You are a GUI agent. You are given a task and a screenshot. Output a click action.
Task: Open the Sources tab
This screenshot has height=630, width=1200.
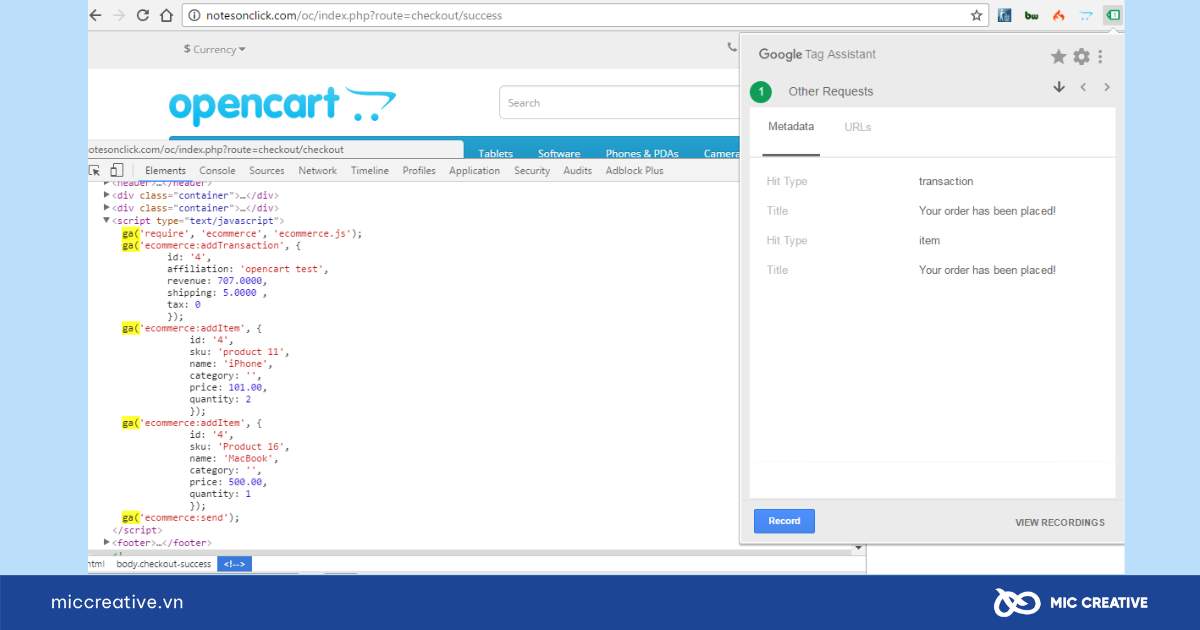(x=267, y=171)
